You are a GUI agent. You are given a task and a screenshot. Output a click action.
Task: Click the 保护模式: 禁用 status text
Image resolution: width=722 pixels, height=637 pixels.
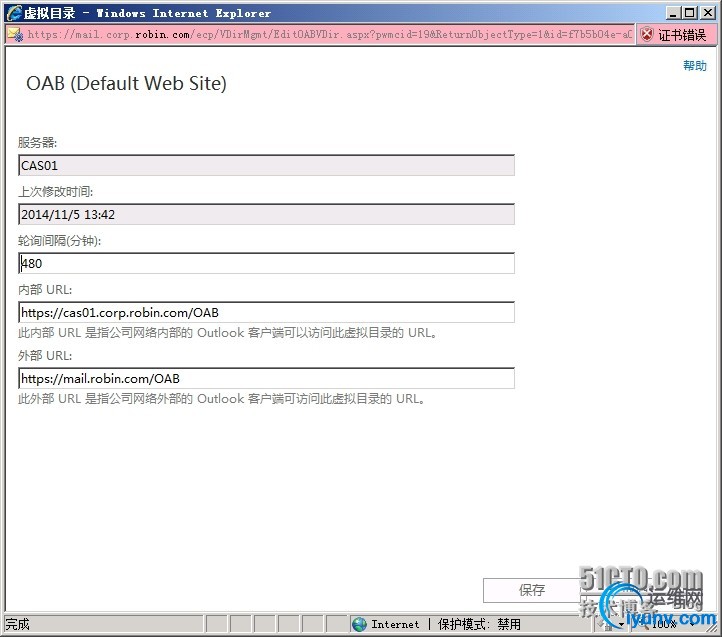479,624
